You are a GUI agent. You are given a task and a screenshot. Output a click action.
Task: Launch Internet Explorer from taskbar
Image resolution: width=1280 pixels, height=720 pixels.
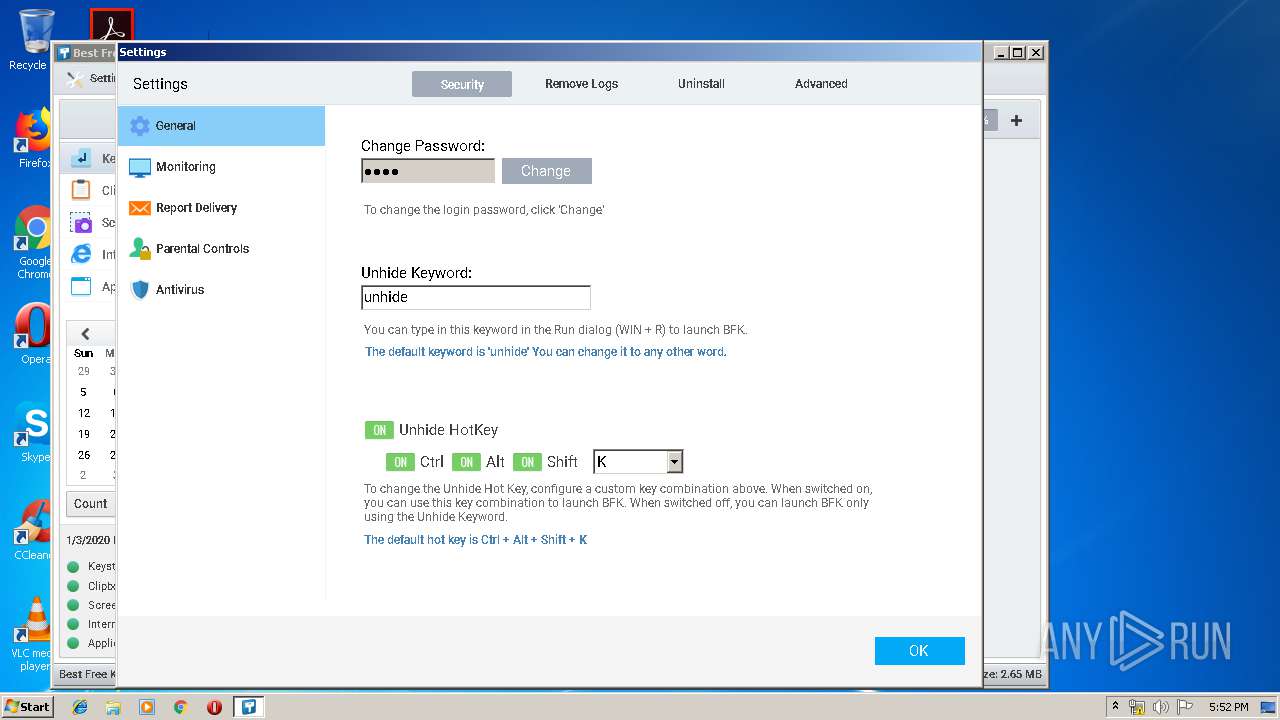(80, 707)
